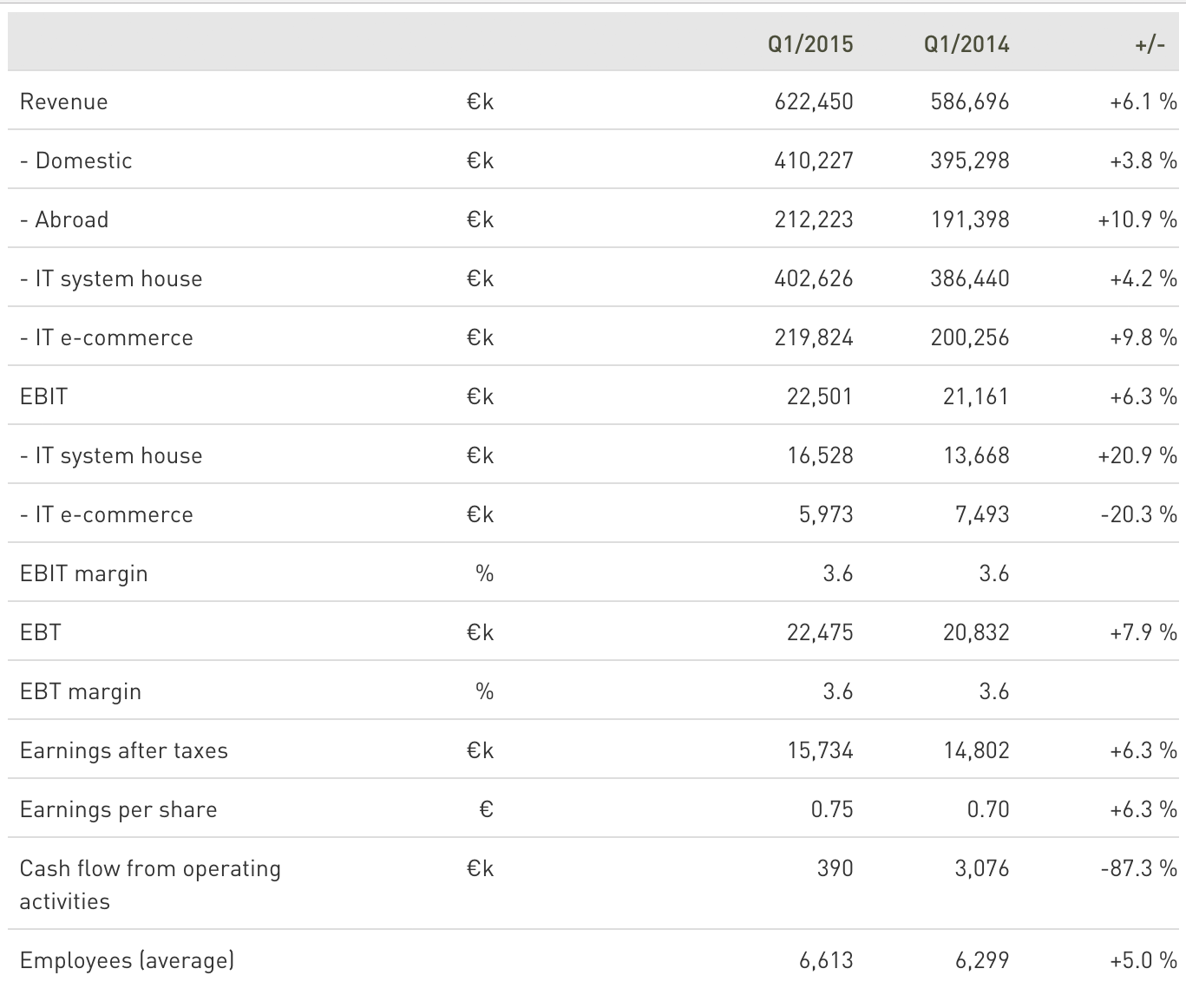Click the 22,475 EBT value
Image resolution: width=1186 pixels, height=1008 pixels.
pos(820,632)
